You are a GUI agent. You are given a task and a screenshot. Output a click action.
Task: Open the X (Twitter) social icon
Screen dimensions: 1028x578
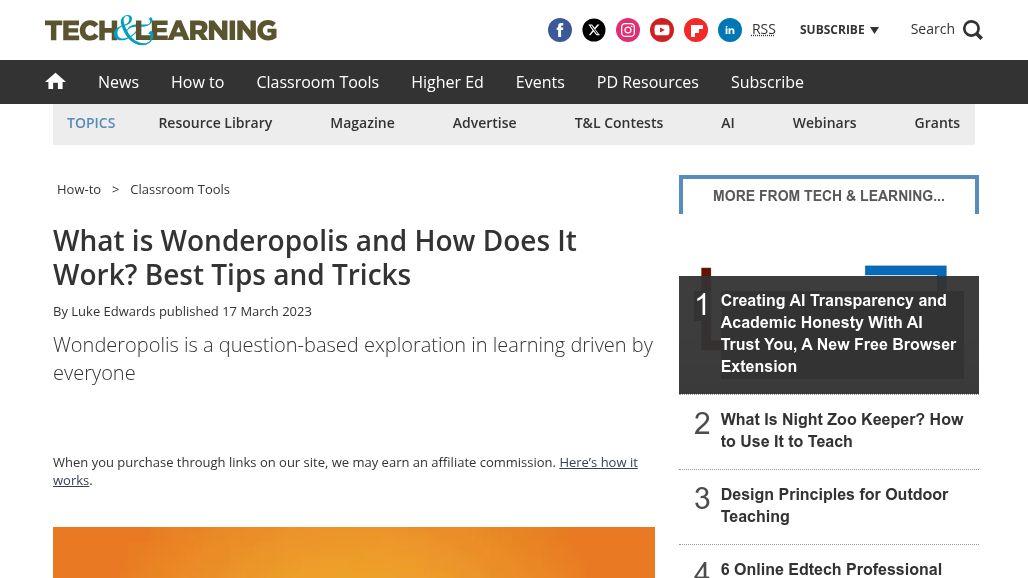593,30
